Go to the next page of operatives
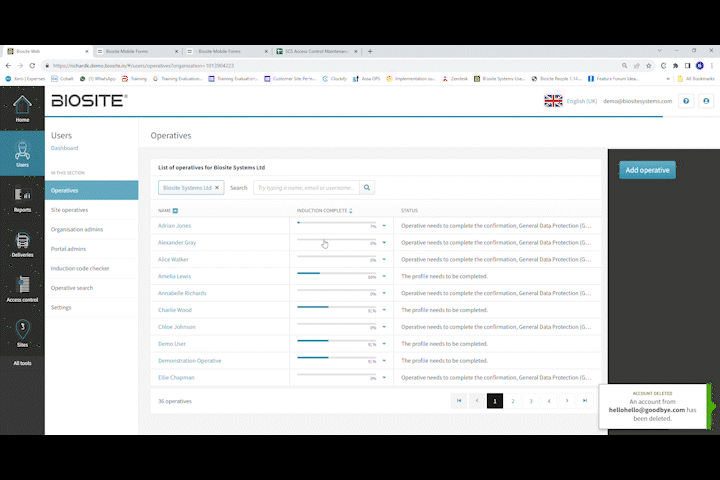 tap(567, 401)
